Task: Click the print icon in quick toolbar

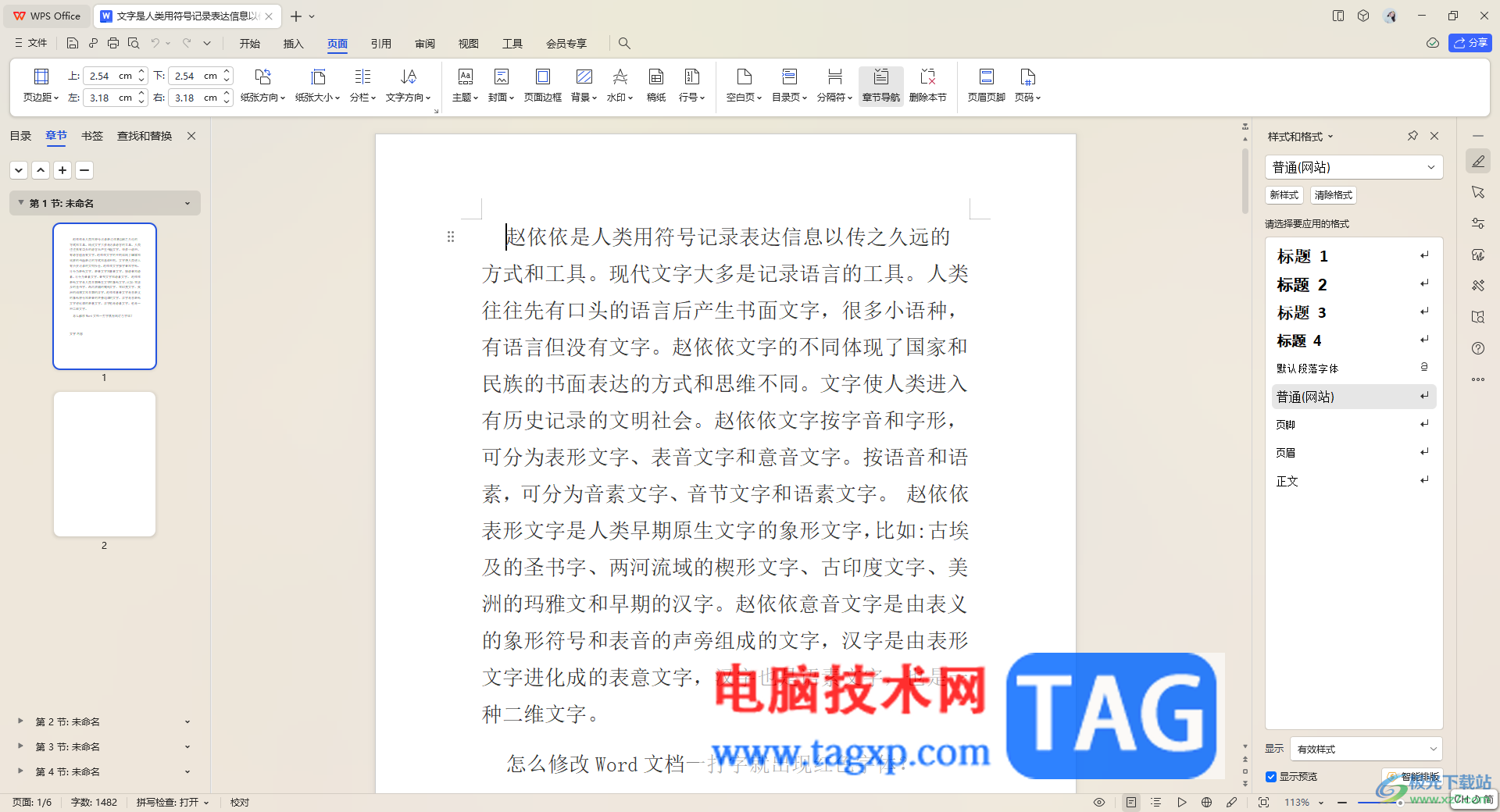Action: coord(113,43)
